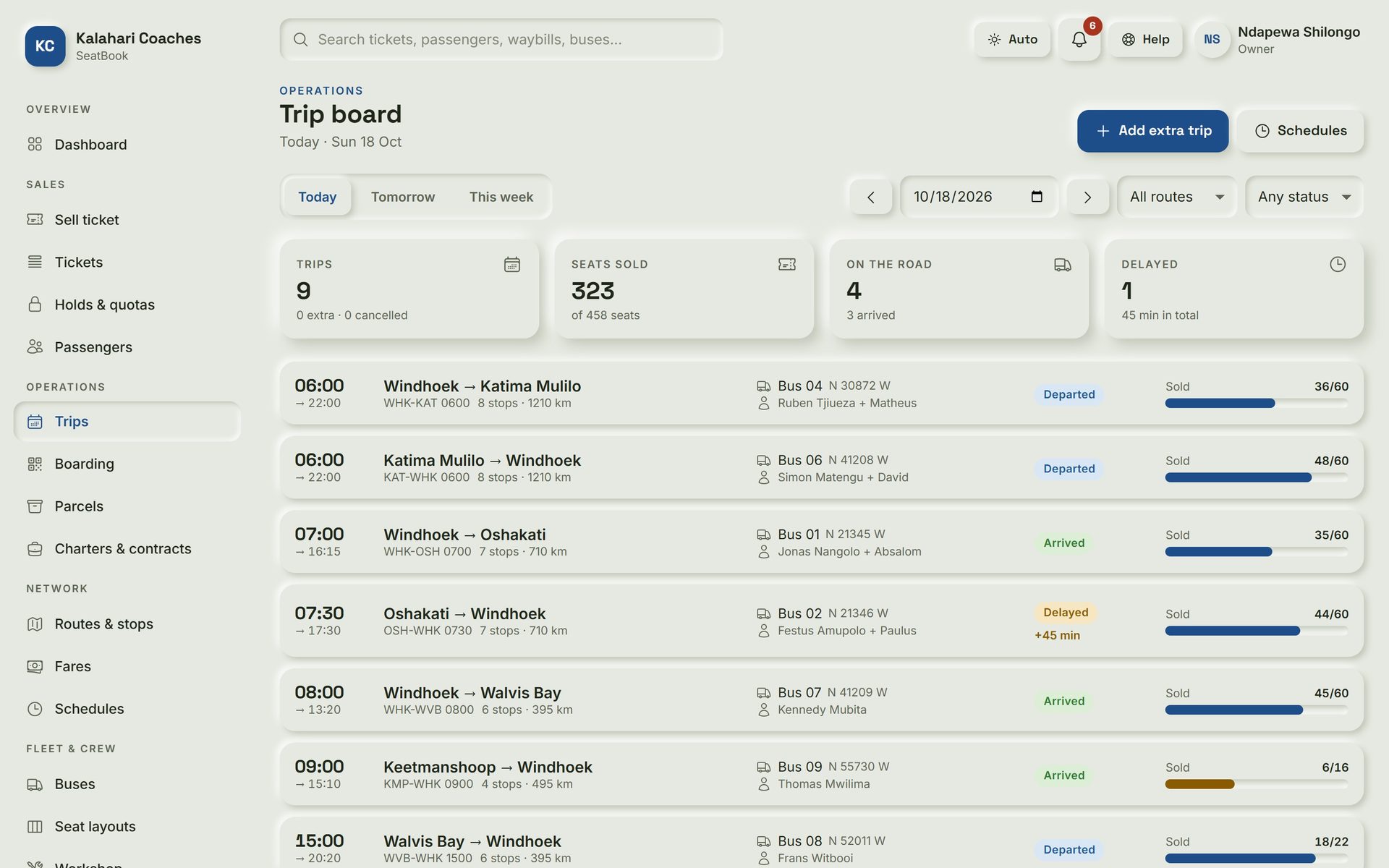Open the Oshakati → Windhoek trip row
1389x868 pixels.
pos(821,621)
